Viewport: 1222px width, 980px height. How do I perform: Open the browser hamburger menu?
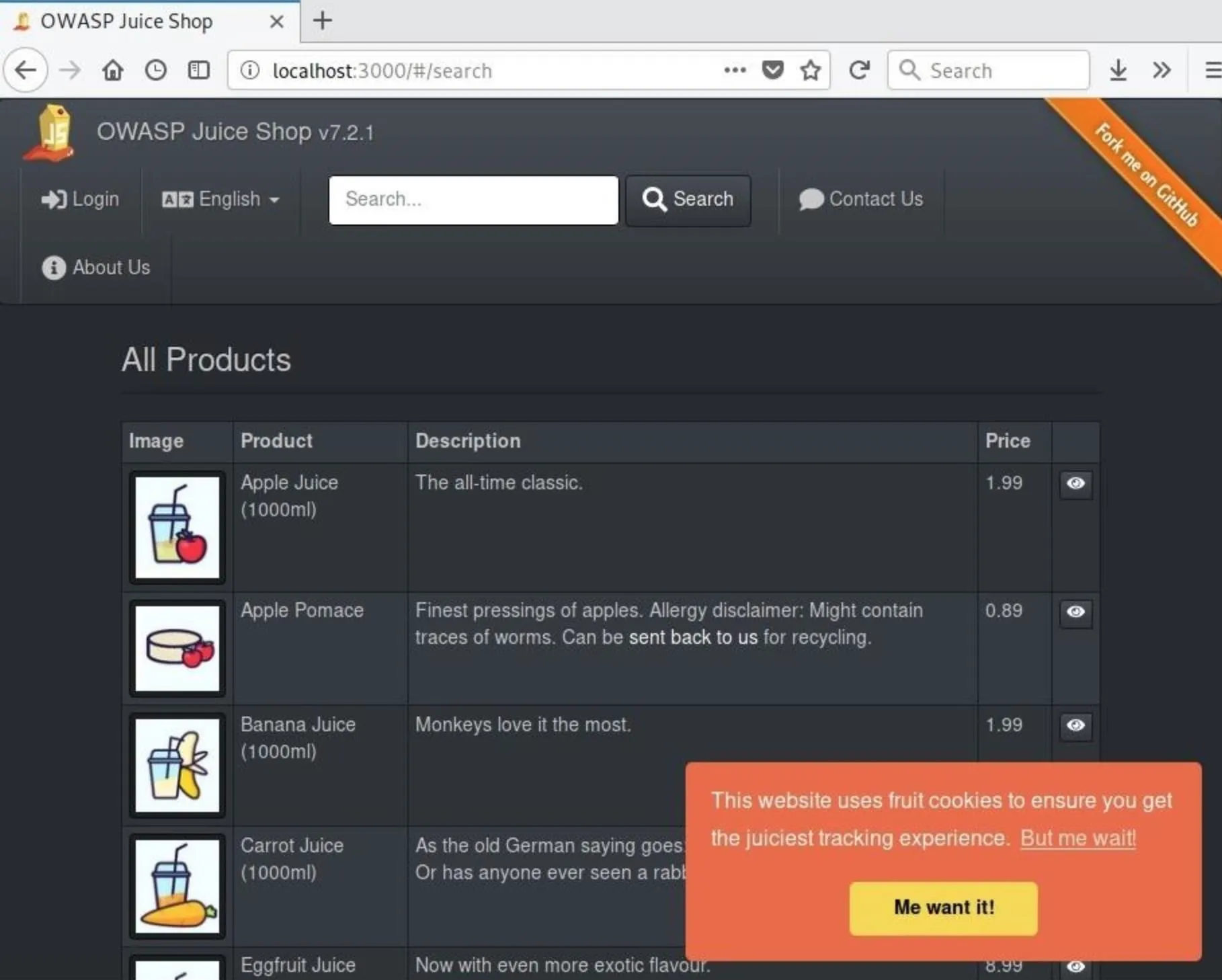click(x=1212, y=70)
